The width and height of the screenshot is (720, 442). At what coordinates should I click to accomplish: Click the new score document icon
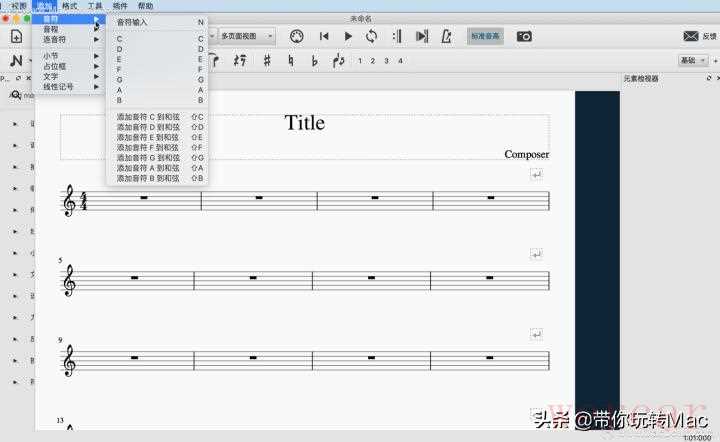[x=16, y=36]
